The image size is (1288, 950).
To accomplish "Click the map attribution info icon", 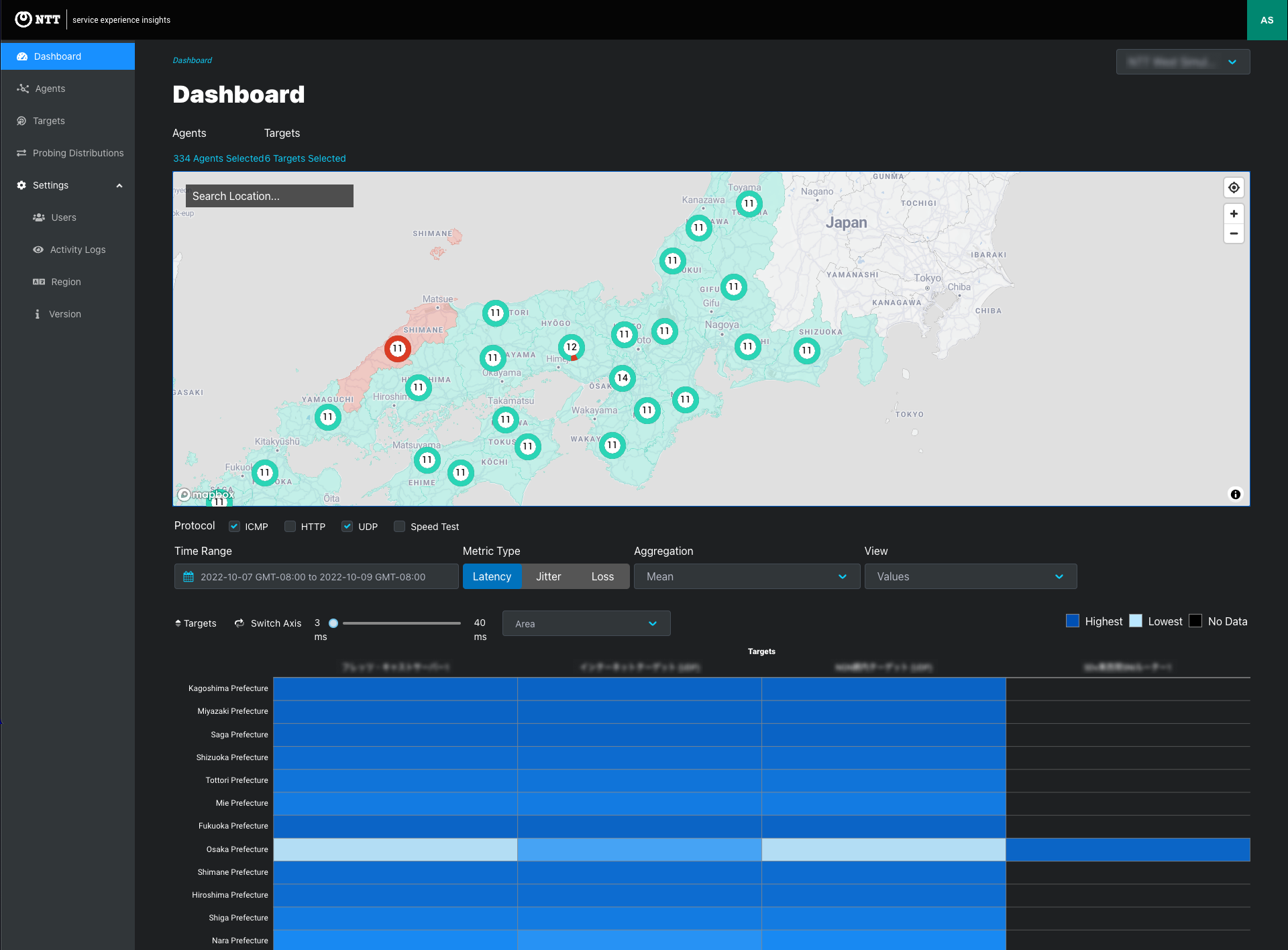I will tap(1236, 494).
